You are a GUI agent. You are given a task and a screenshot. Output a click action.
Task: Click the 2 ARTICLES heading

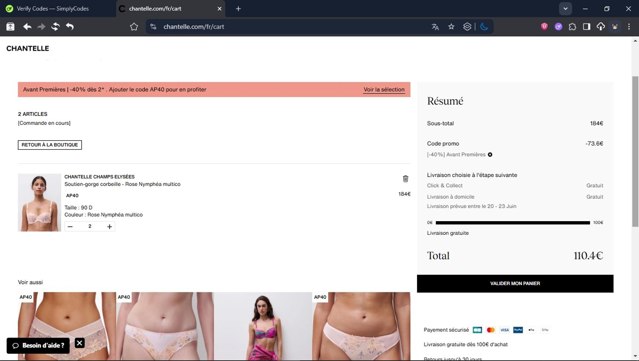33,114
